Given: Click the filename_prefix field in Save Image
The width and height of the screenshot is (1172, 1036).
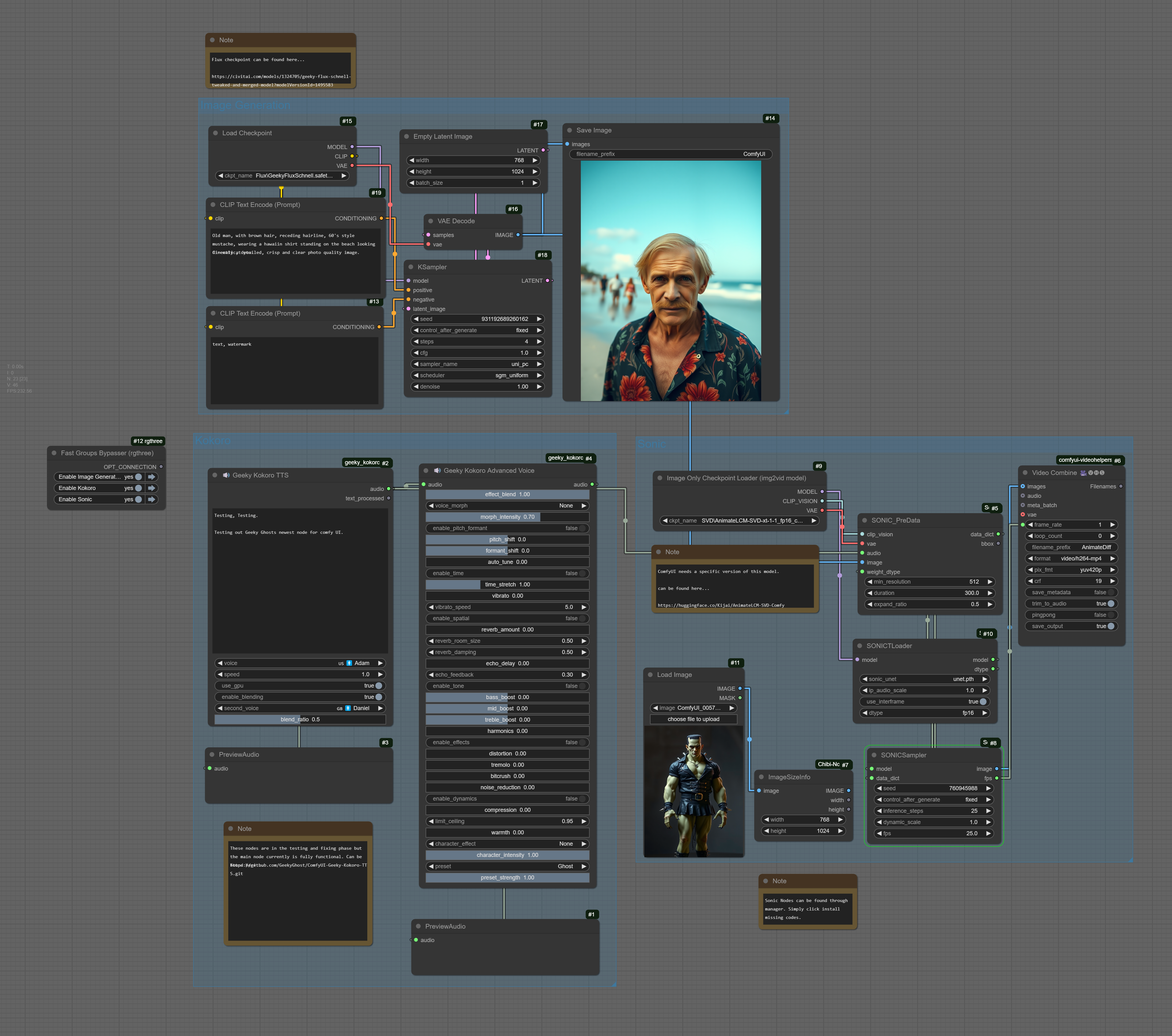Looking at the screenshot, I should click(x=670, y=154).
